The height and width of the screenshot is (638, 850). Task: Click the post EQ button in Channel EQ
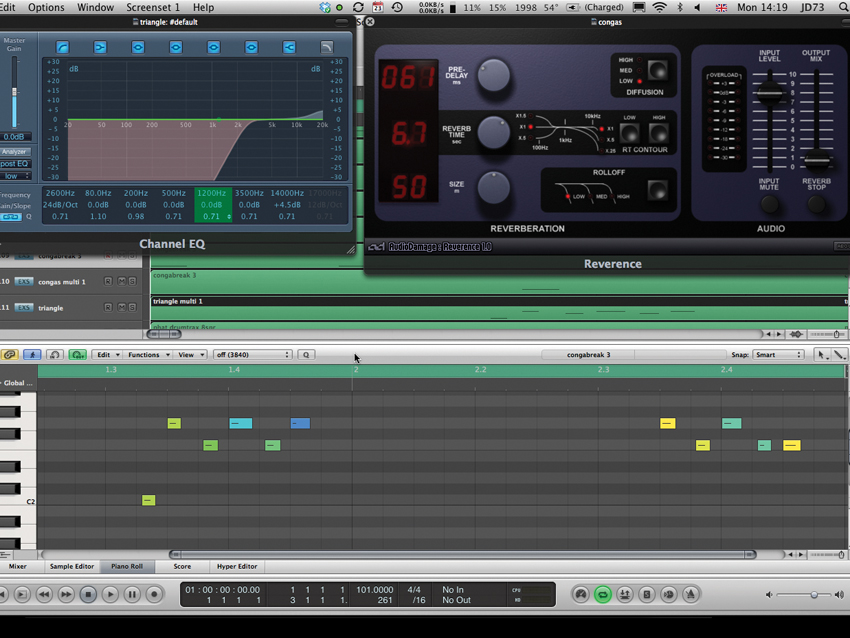click(x=15, y=164)
